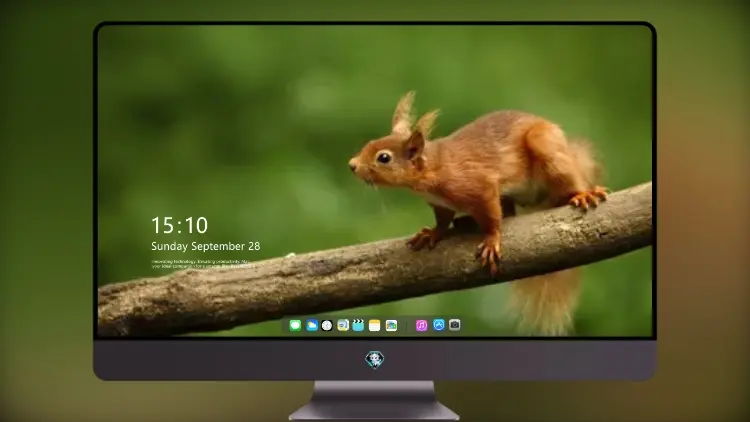Open the green Messages app in dock
Image resolution: width=750 pixels, height=422 pixels.
(295, 325)
